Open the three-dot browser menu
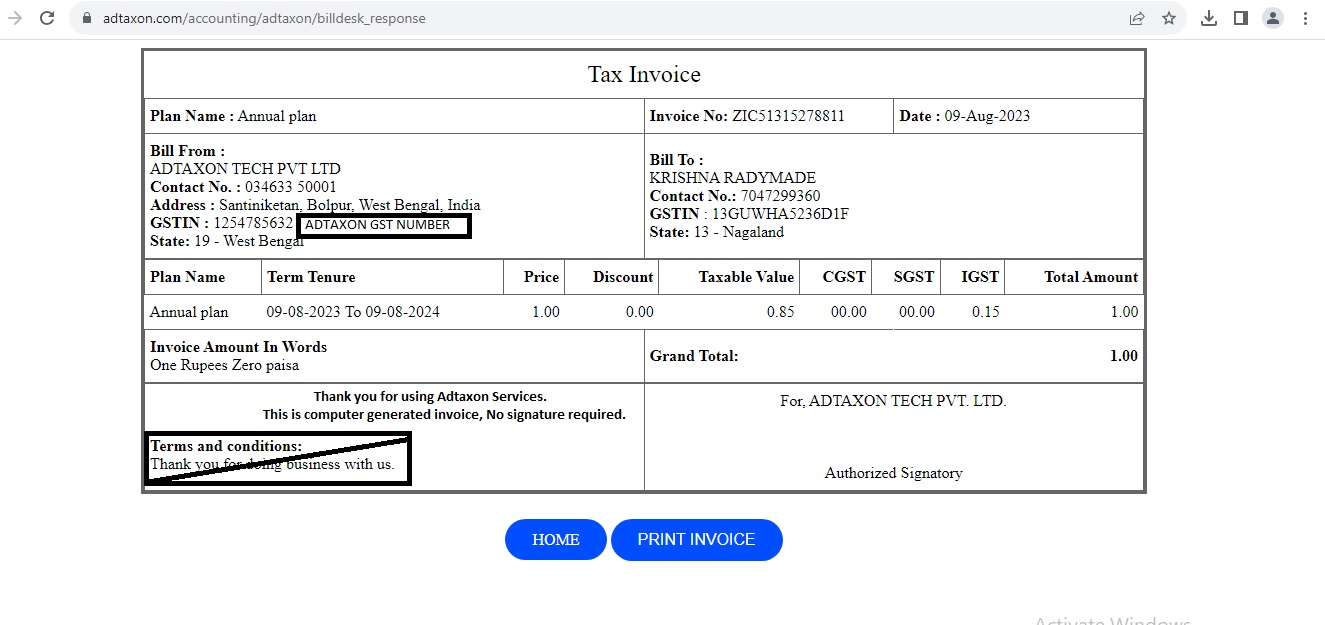1325x625 pixels. pos(1305,18)
